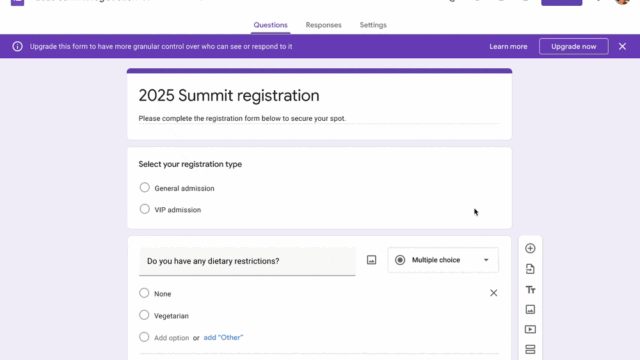Click the Learn more link
This screenshot has width=640, height=360.
508,47
